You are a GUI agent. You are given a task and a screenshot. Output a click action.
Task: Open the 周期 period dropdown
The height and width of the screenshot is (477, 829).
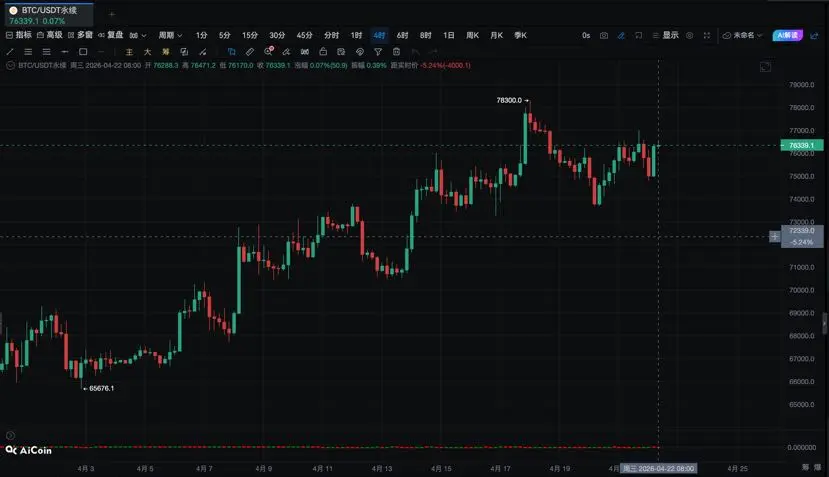click(170, 35)
